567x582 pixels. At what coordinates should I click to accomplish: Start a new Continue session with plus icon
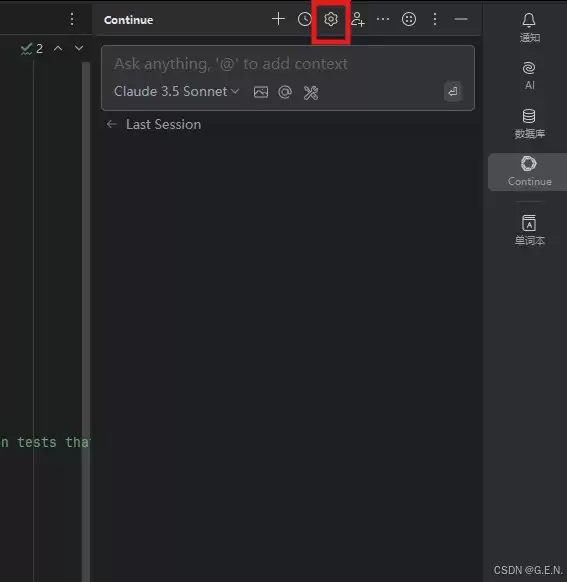(x=278, y=19)
